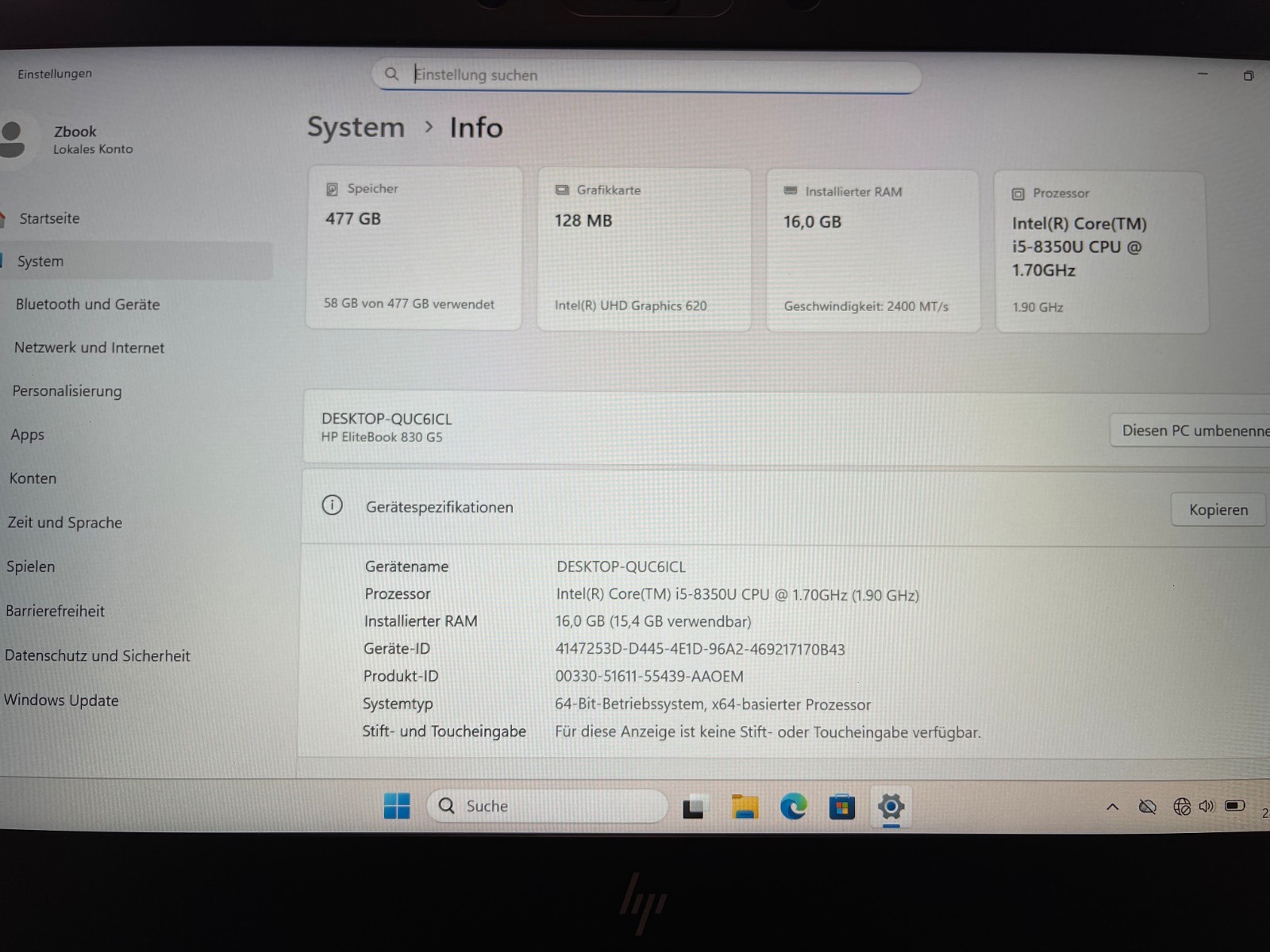Click the Systemtyp 64-Bit value
The height and width of the screenshot is (952, 1270).
(713, 704)
